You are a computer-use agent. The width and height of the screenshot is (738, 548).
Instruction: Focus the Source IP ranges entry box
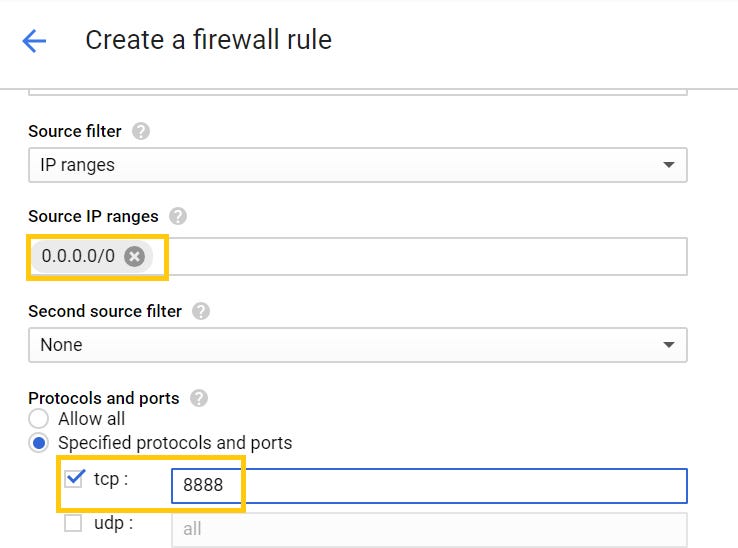420,257
